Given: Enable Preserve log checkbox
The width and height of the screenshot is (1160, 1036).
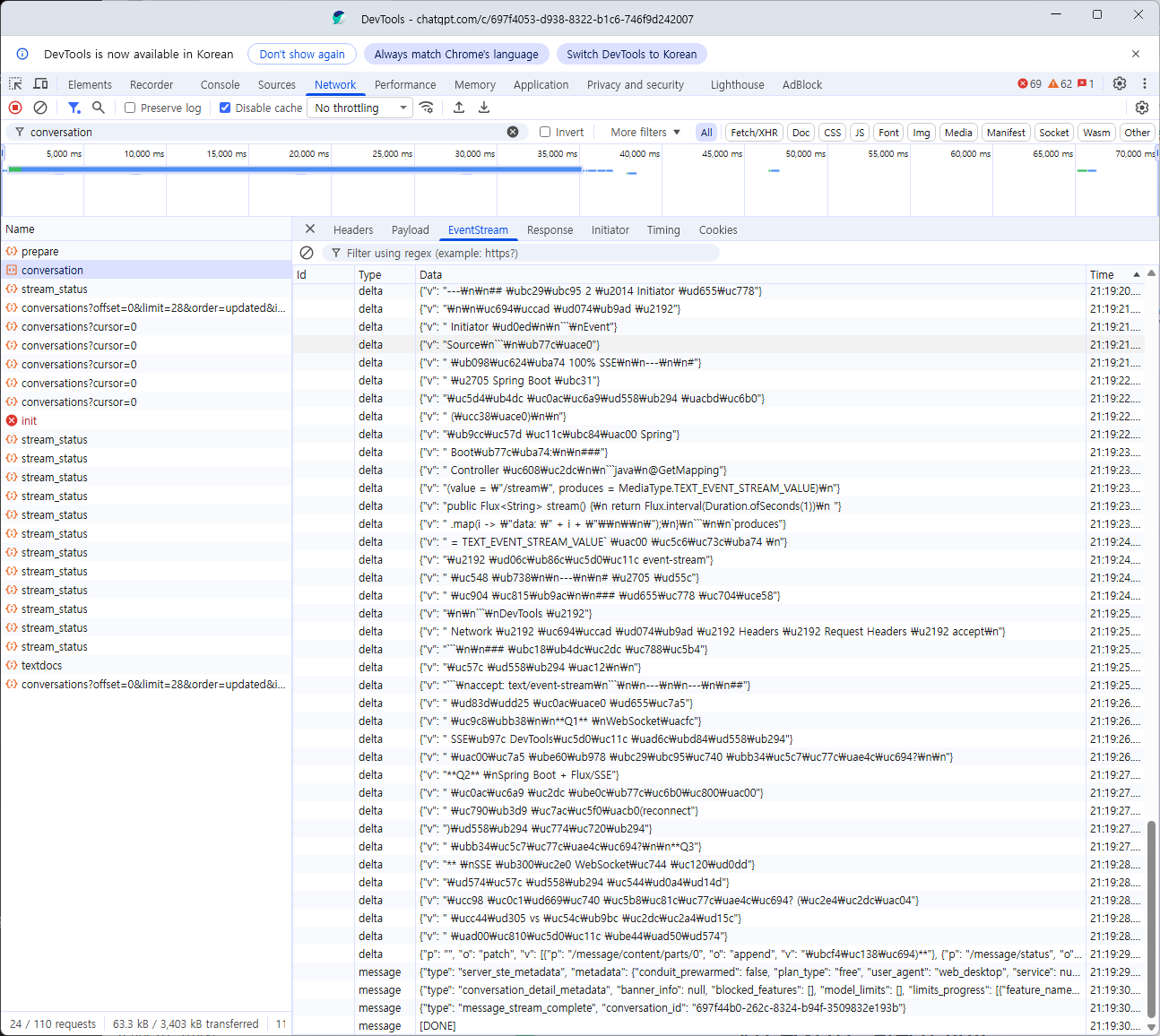Looking at the screenshot, I should tap(130, 108).
